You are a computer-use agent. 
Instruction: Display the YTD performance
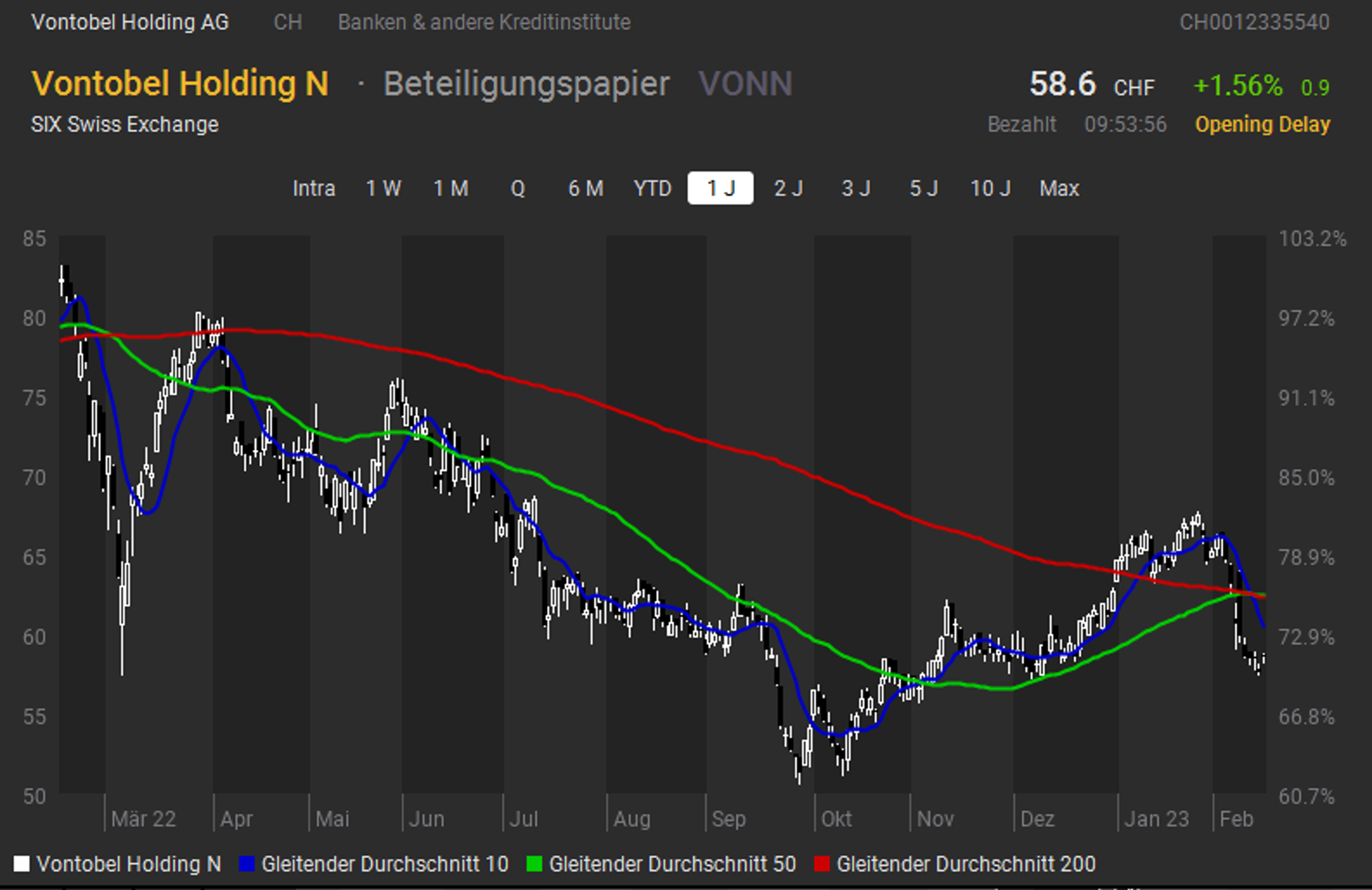pos(653,188)
